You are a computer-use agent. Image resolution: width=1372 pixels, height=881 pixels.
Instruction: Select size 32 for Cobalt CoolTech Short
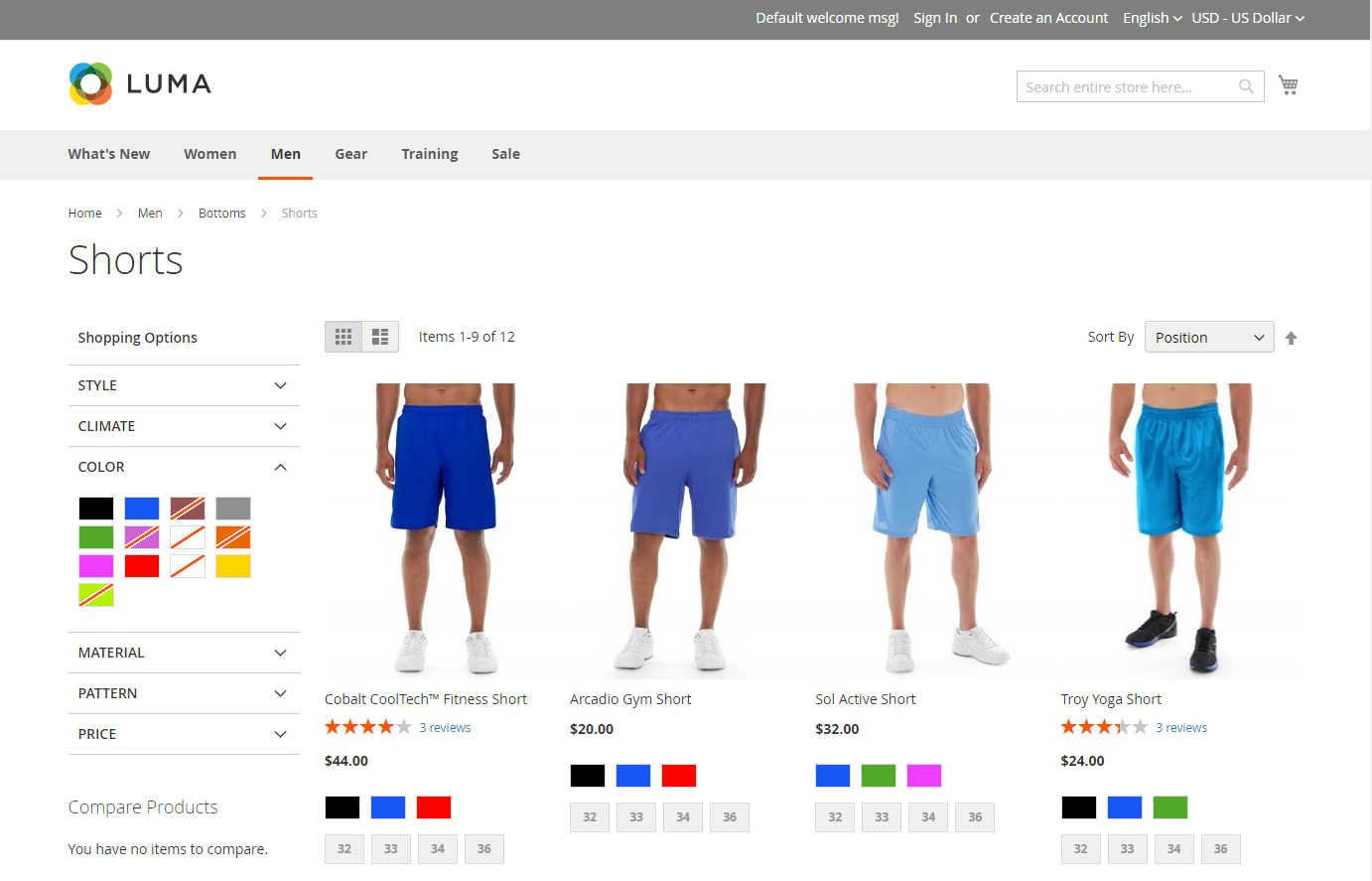pyautogui.click(x=344, y=849)
